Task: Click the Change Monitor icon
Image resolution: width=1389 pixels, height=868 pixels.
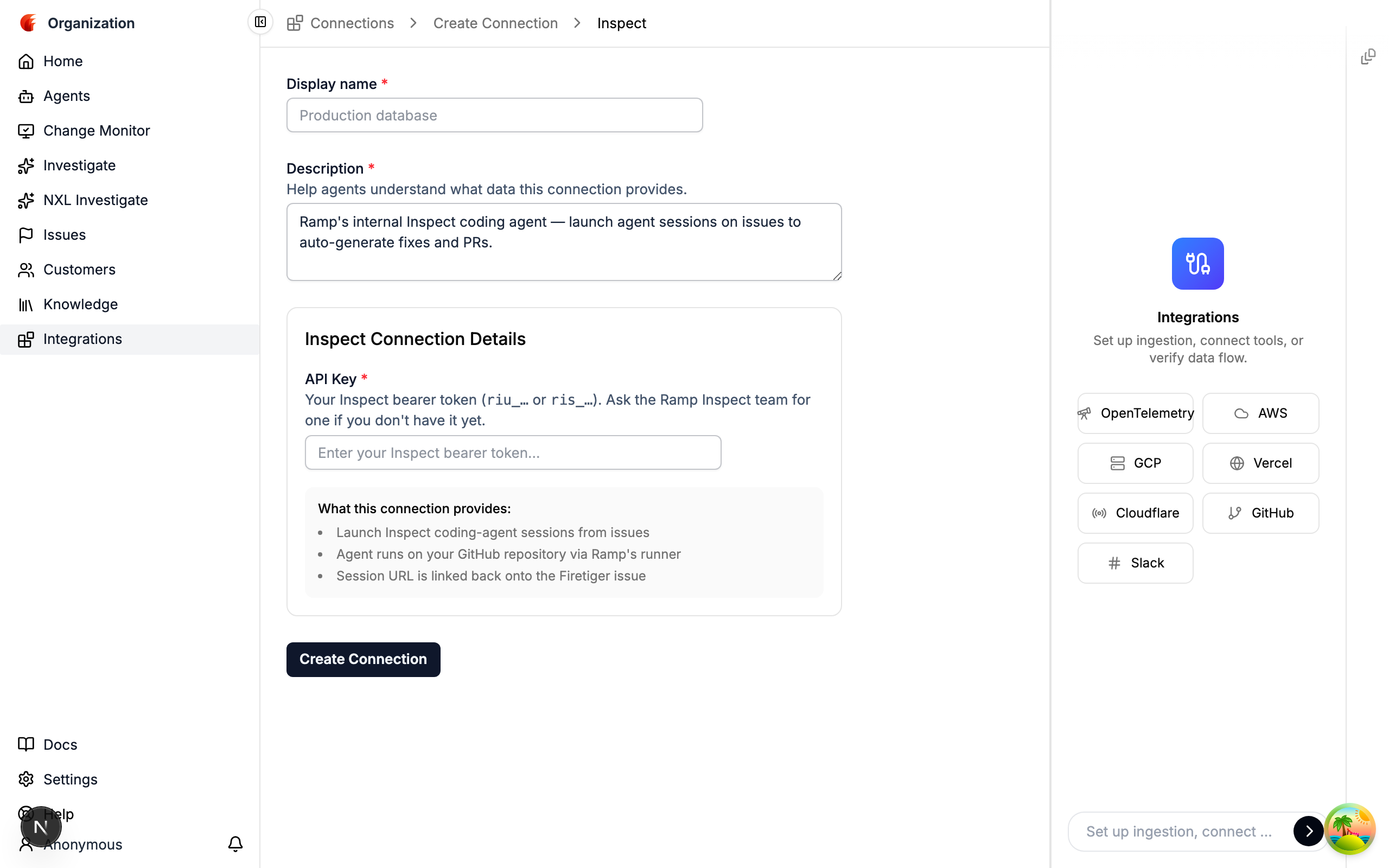Action: pyautogui.click(x=27, y=130)
